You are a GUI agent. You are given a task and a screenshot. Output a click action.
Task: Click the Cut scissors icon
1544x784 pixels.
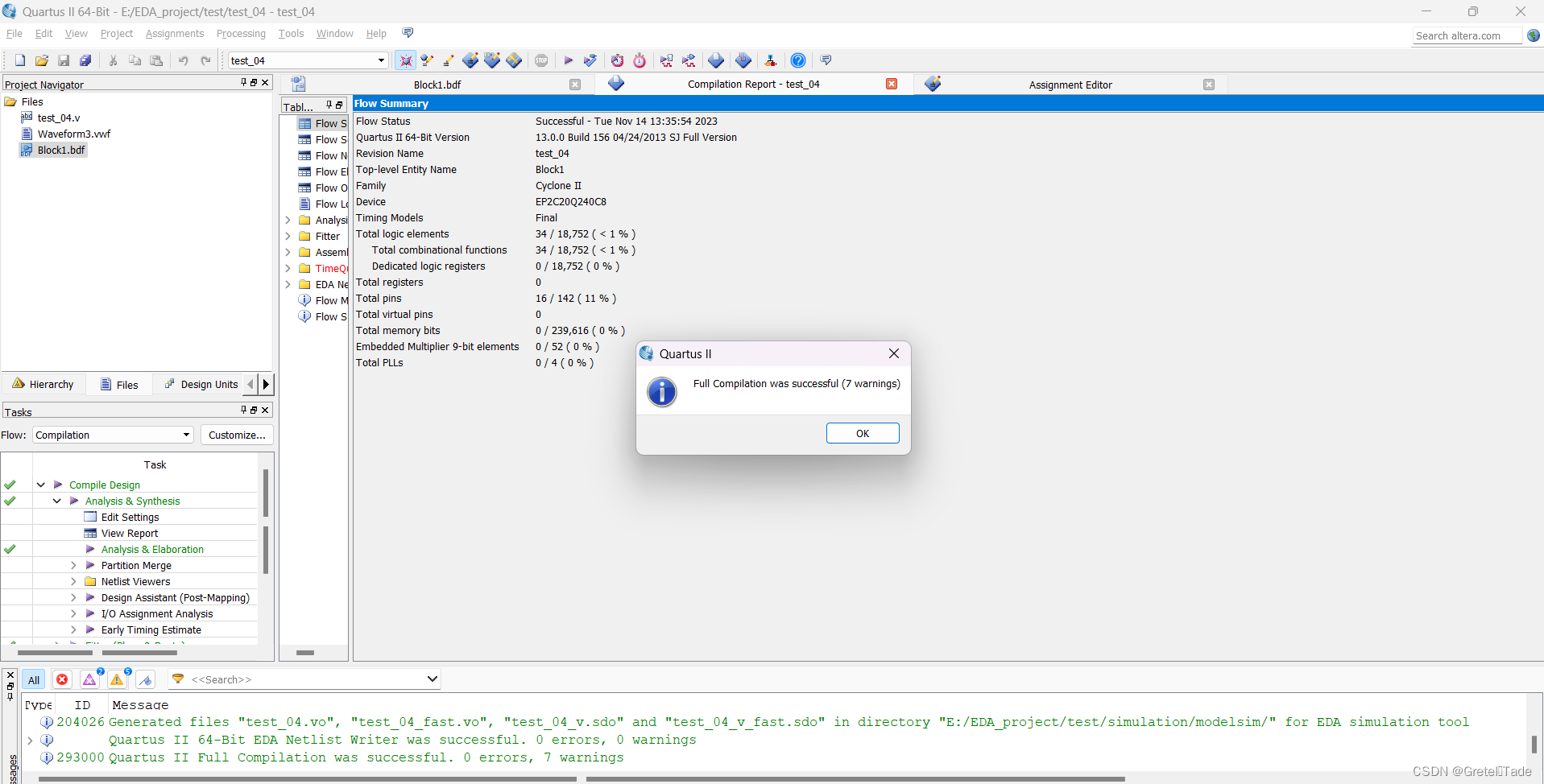(x=113, y=60)
